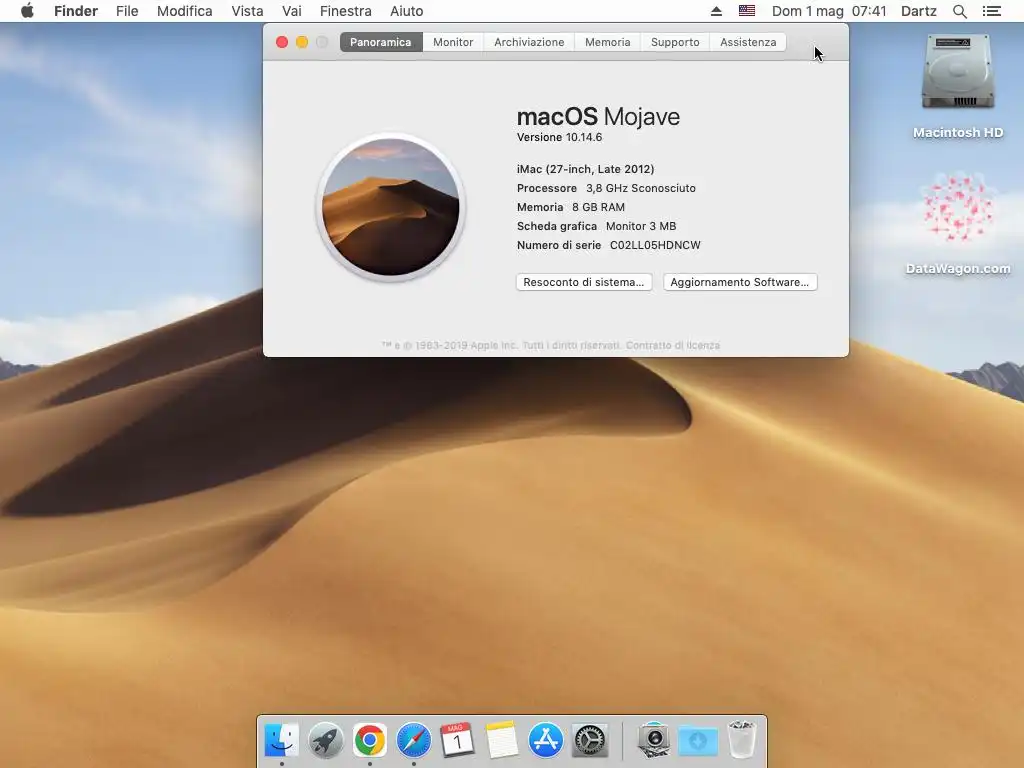Click serial number C02LL05HDNCW

tap(655, 245)
